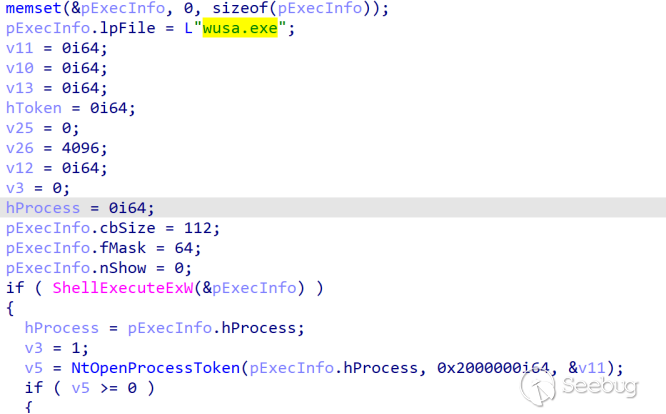
Task: Click the NtOpenProcessToken function name
Action: tap(155, 368)
